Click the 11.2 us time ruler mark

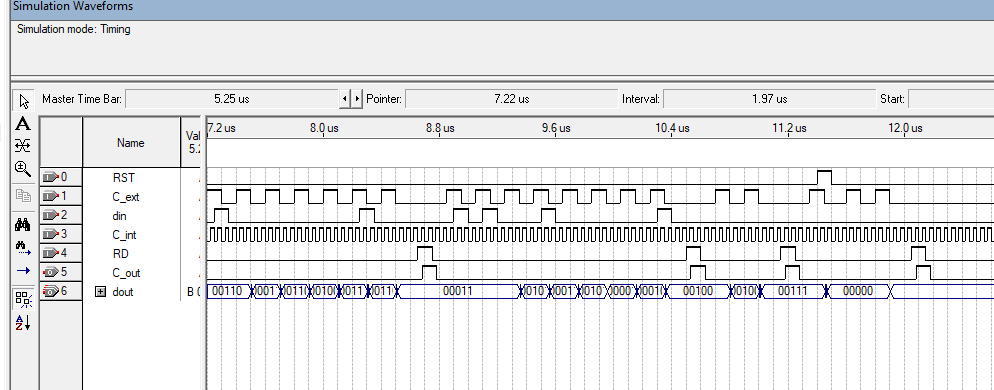[789, 128]
